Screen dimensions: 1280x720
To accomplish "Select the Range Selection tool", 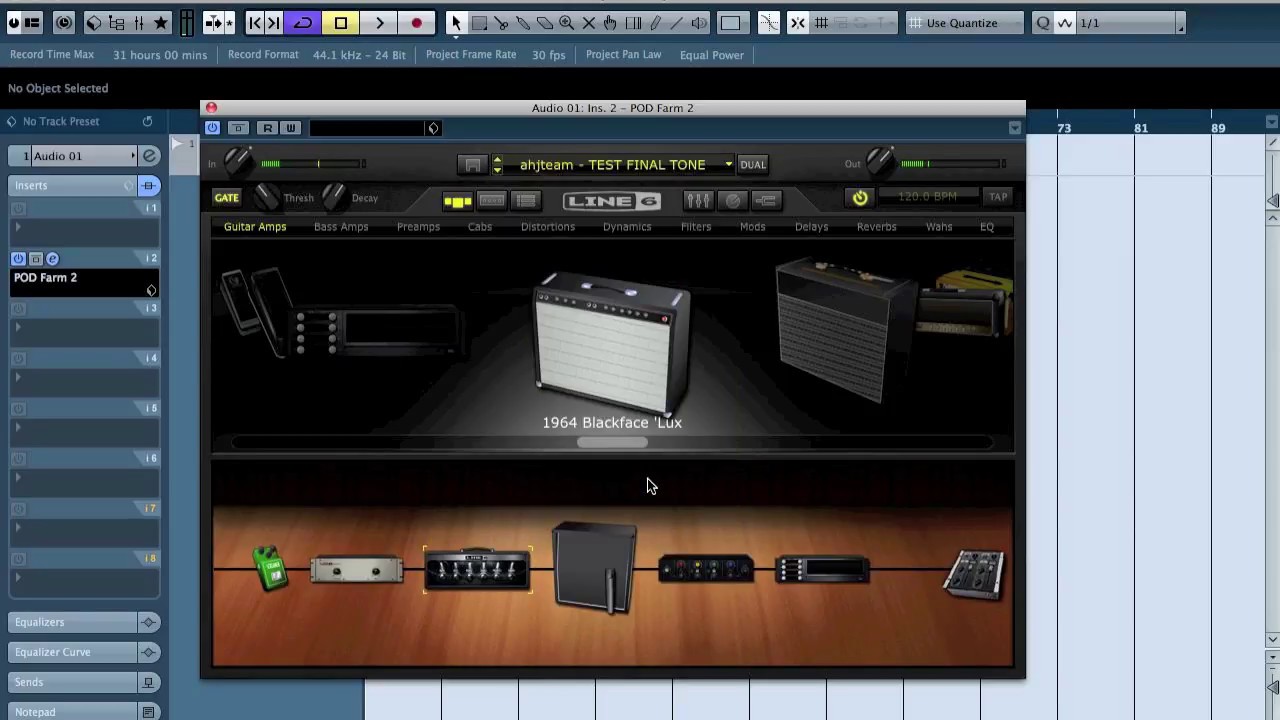I will pyautogui.click(x=479, y=23).
